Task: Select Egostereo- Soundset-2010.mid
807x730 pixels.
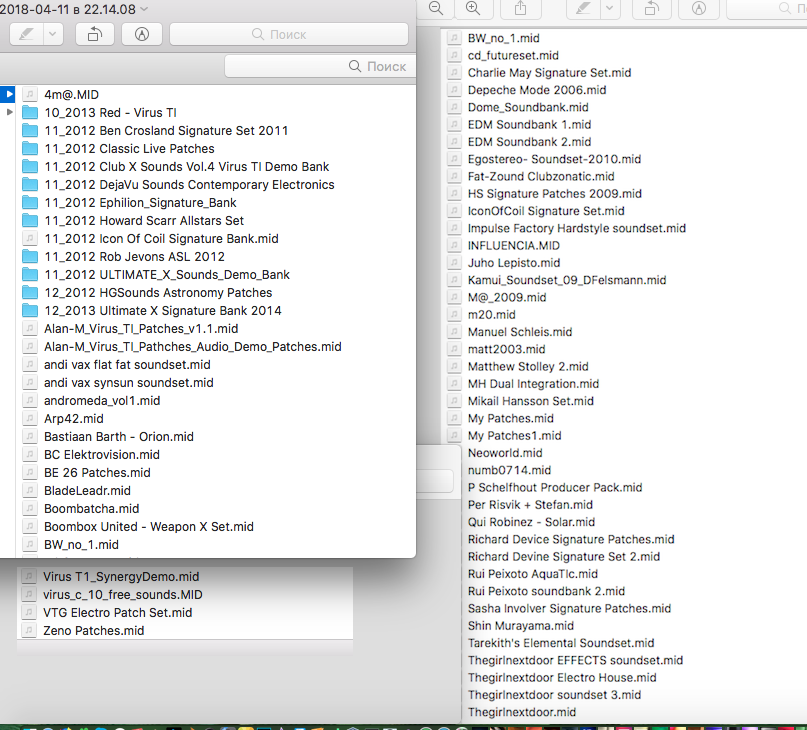Action: click(x=554, y=159)
